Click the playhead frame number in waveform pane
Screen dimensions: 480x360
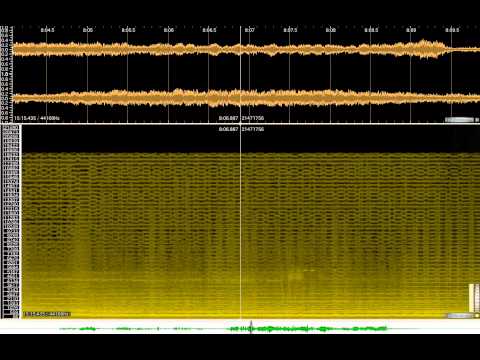pyautogui.click(x=253, y=118)
